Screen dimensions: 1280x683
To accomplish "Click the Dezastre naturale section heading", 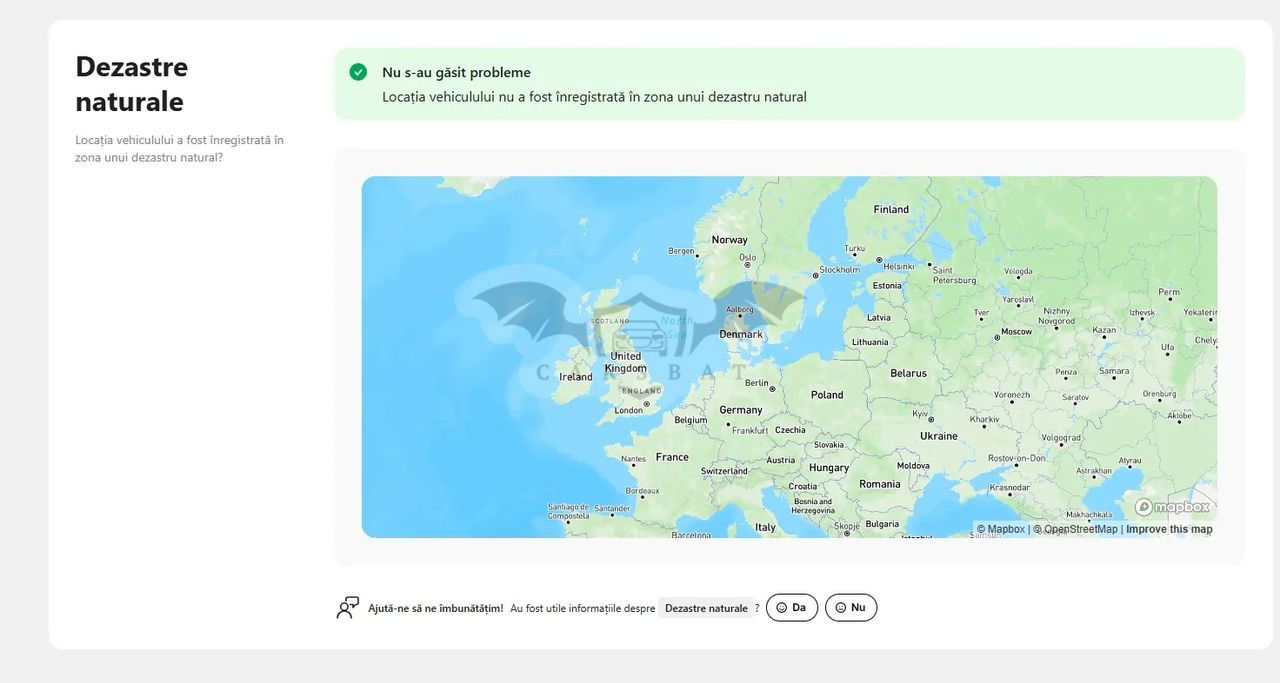I will pyautogui.click(x=131, y=84).
